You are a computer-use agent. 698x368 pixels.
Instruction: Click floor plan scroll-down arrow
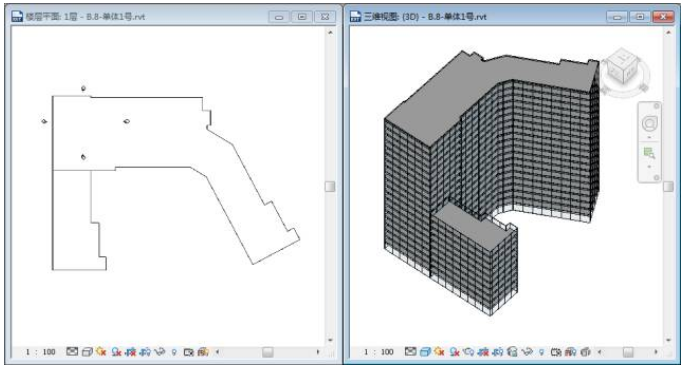click(330, 340)
